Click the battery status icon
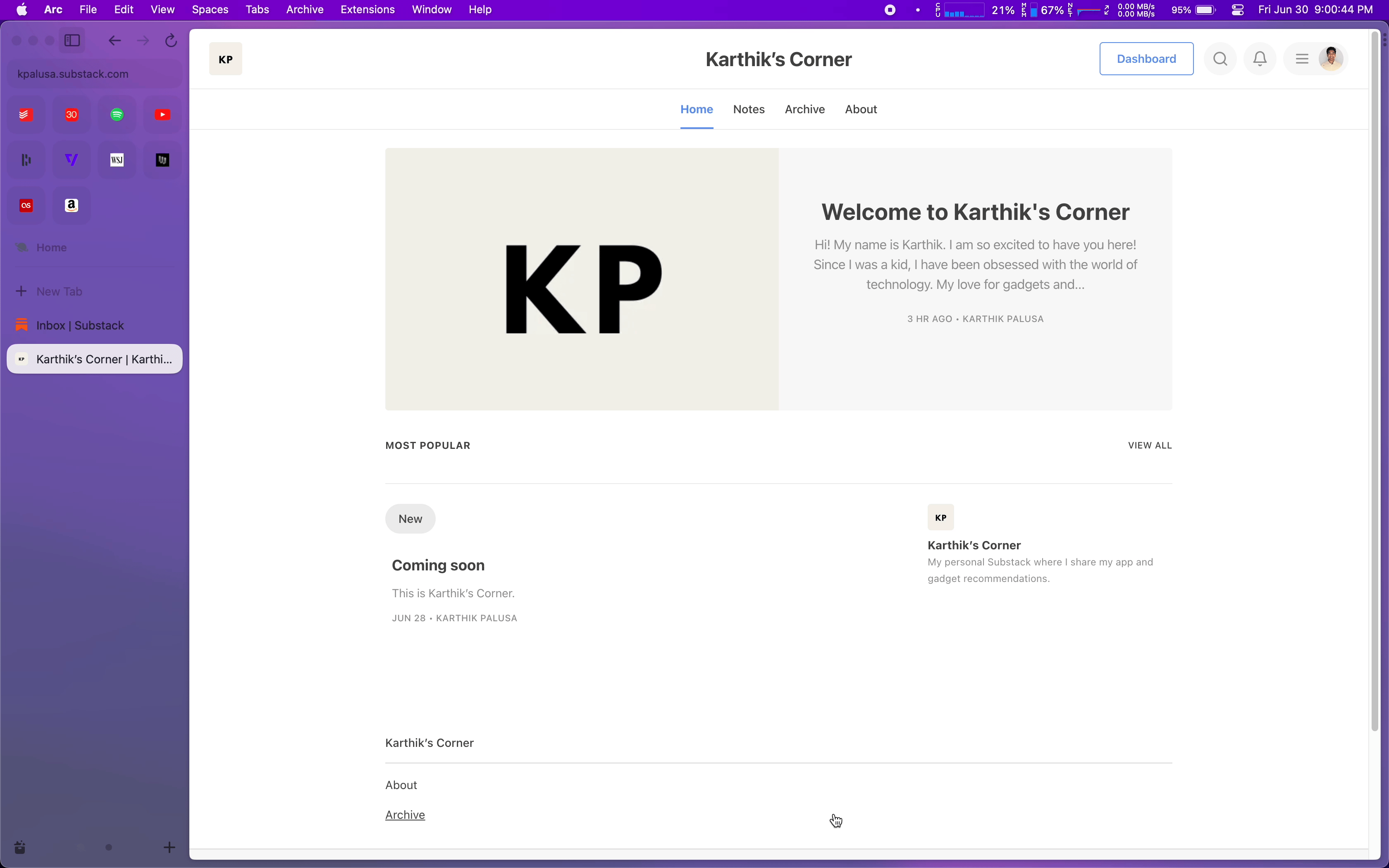 click(x=1206, y=10)
